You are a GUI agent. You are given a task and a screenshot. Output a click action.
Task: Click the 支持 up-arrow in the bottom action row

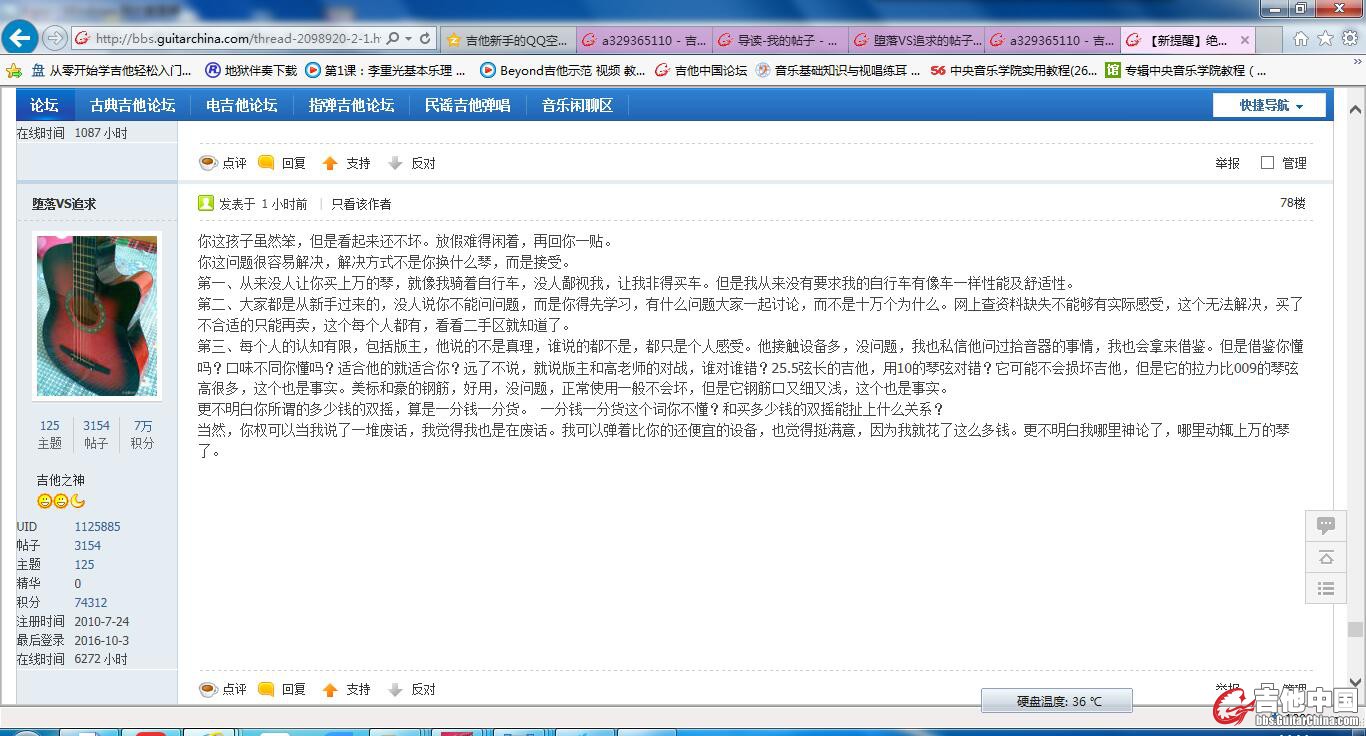coord(330,689)
